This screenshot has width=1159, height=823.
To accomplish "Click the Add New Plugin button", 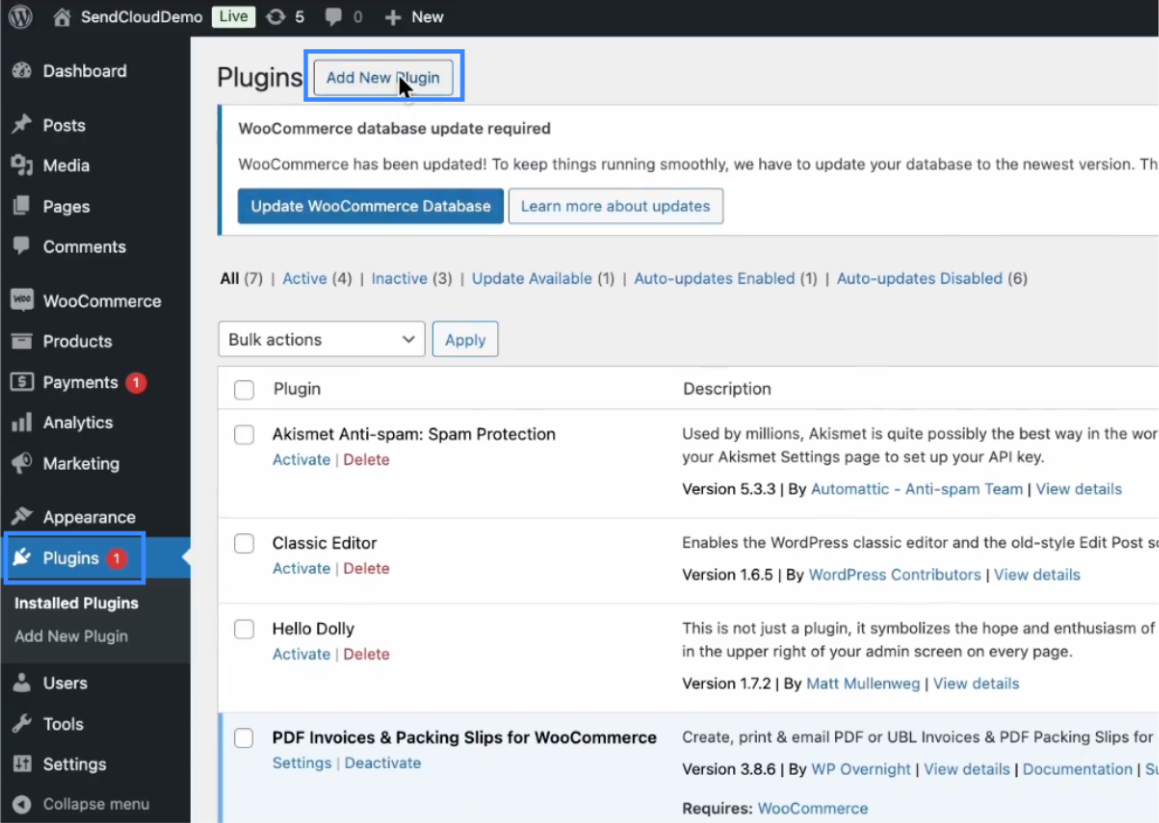I will (x=383, y=78).
